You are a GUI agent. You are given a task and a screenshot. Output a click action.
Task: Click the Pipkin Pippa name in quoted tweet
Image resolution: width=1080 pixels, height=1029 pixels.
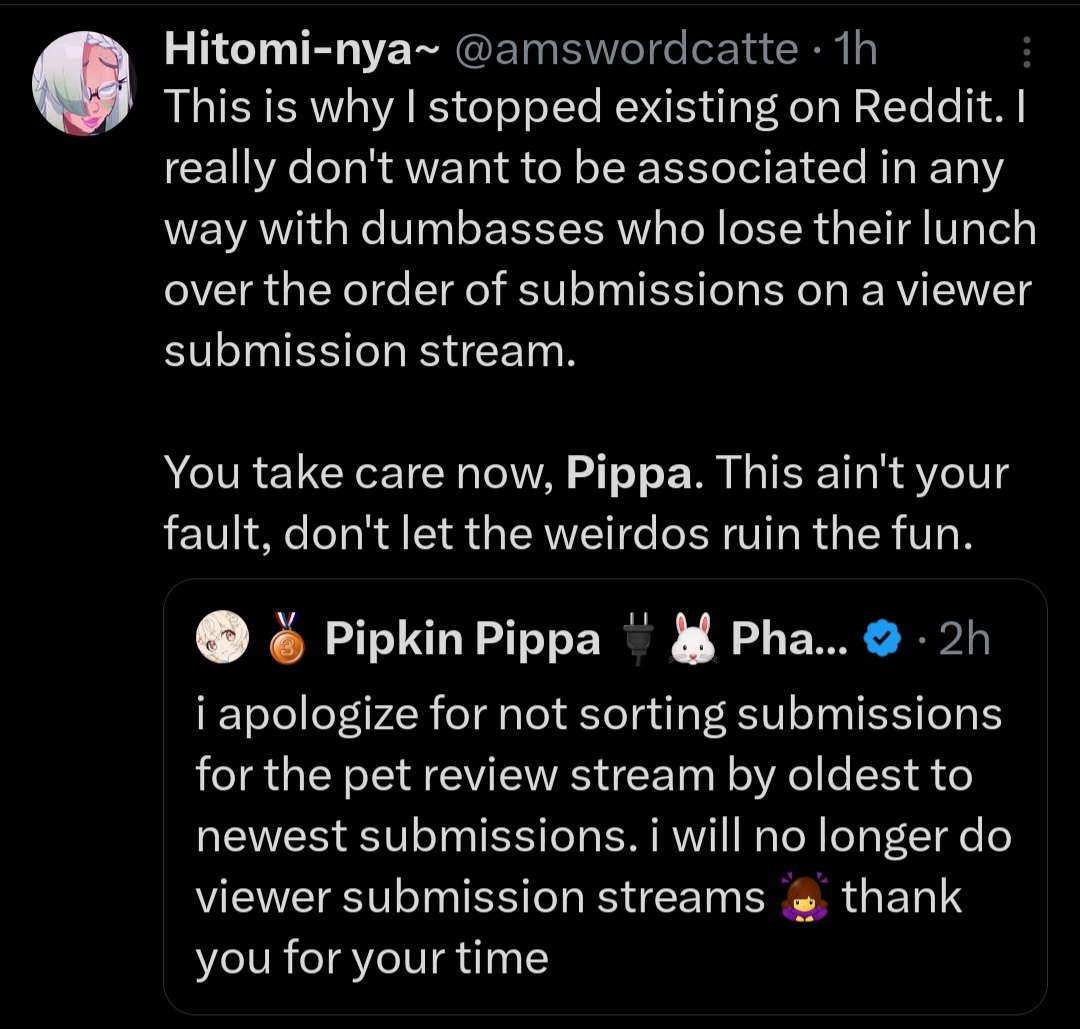[463, 638]
